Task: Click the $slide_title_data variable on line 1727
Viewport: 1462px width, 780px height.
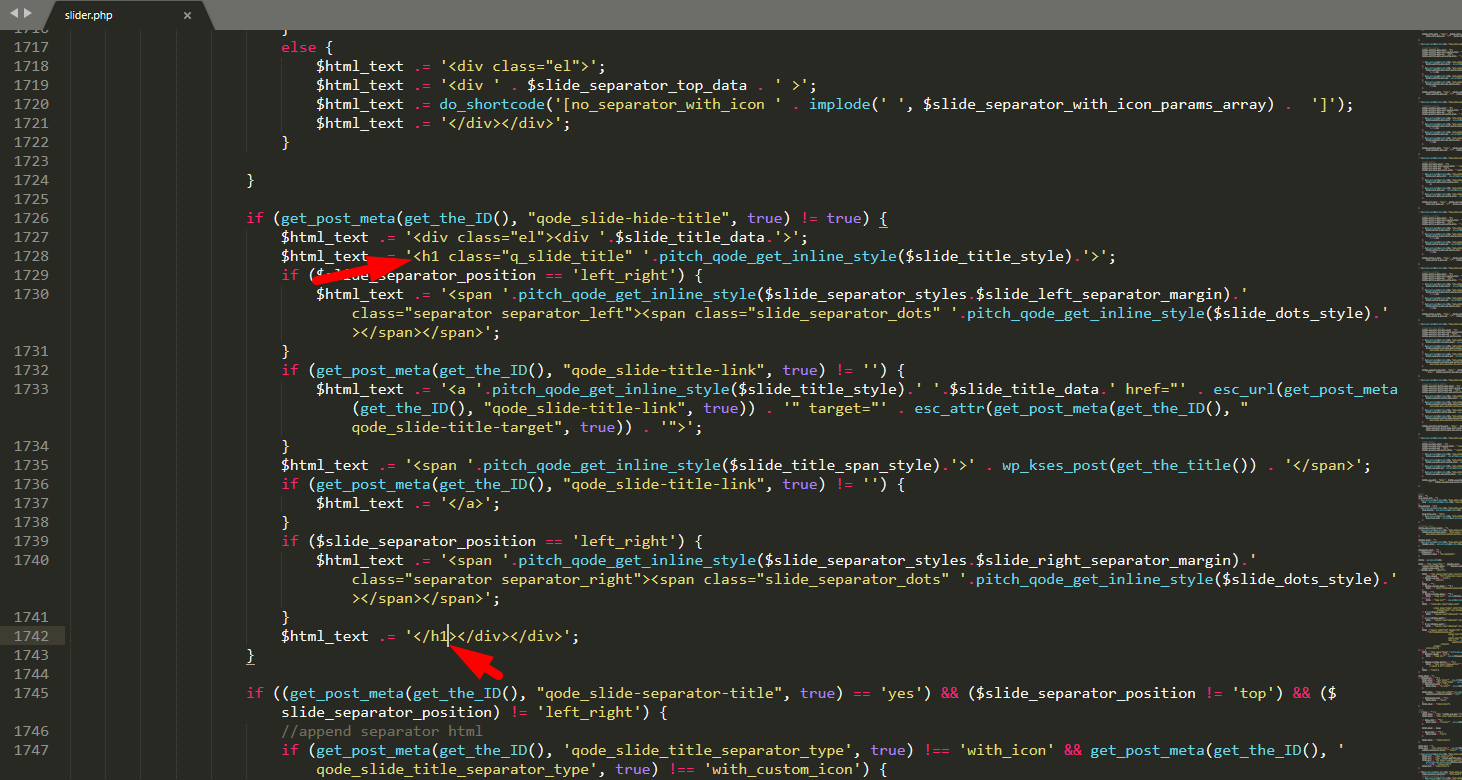Action: click(694, 237)
